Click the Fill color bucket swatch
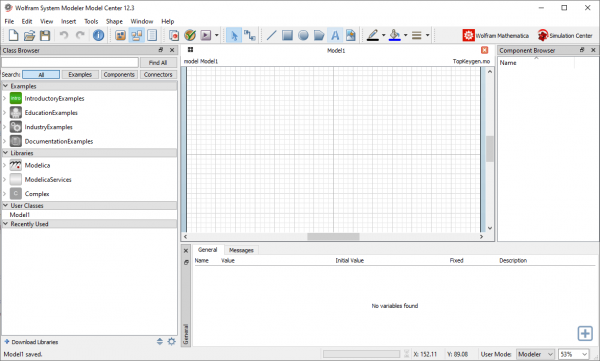Screen dimensions: 600x361 395,36
